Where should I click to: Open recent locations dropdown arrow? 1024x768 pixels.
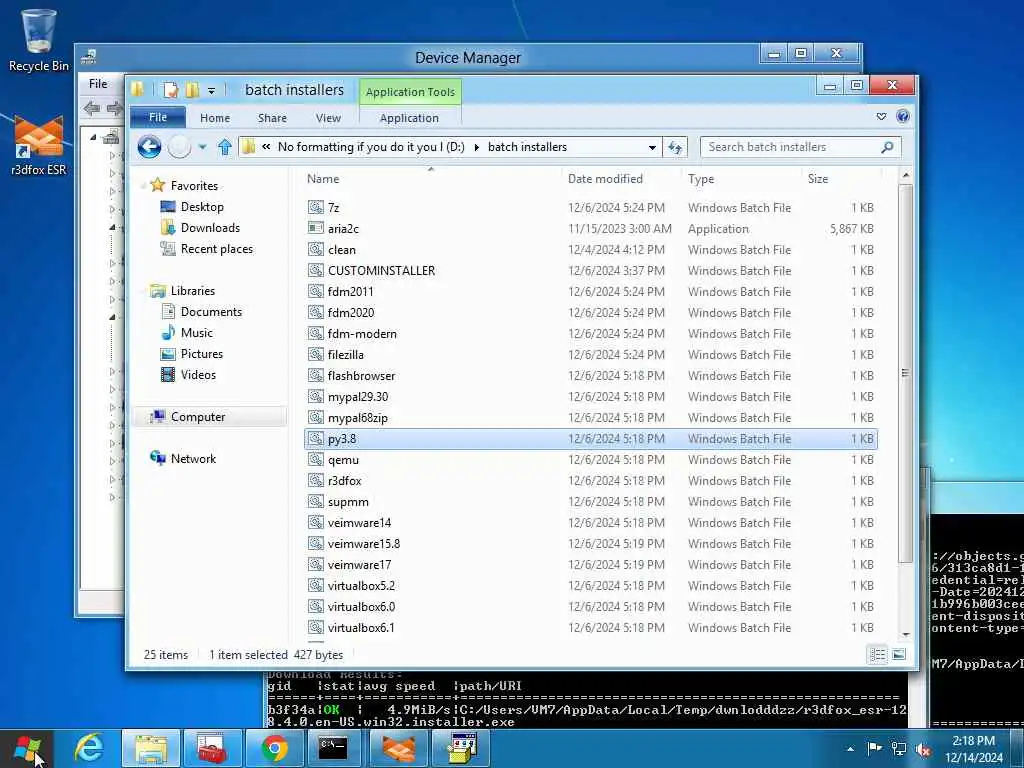(x=202, y=148)
